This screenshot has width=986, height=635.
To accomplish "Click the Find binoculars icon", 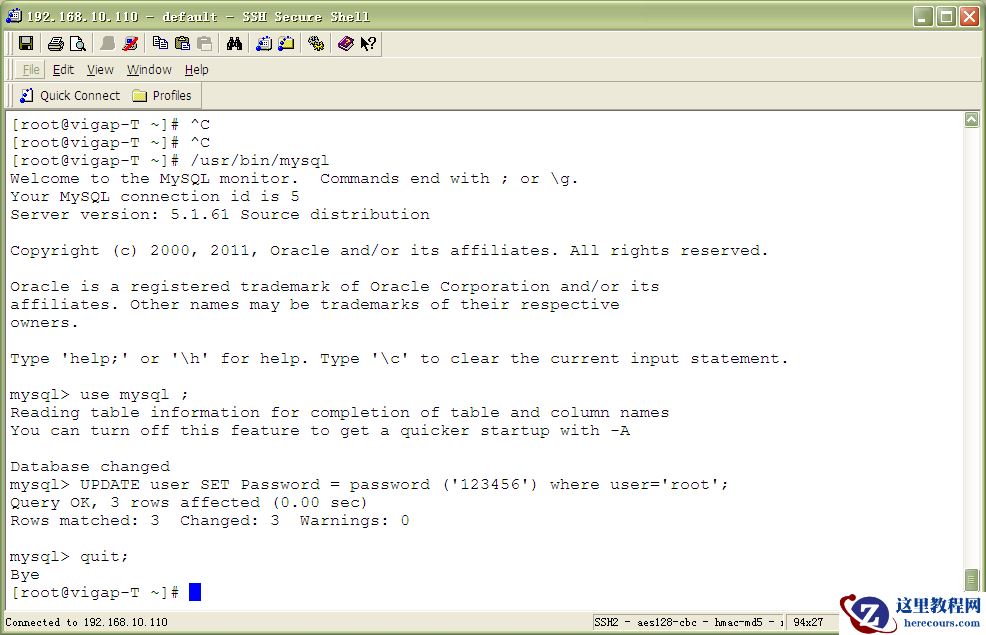I will 235,43.
